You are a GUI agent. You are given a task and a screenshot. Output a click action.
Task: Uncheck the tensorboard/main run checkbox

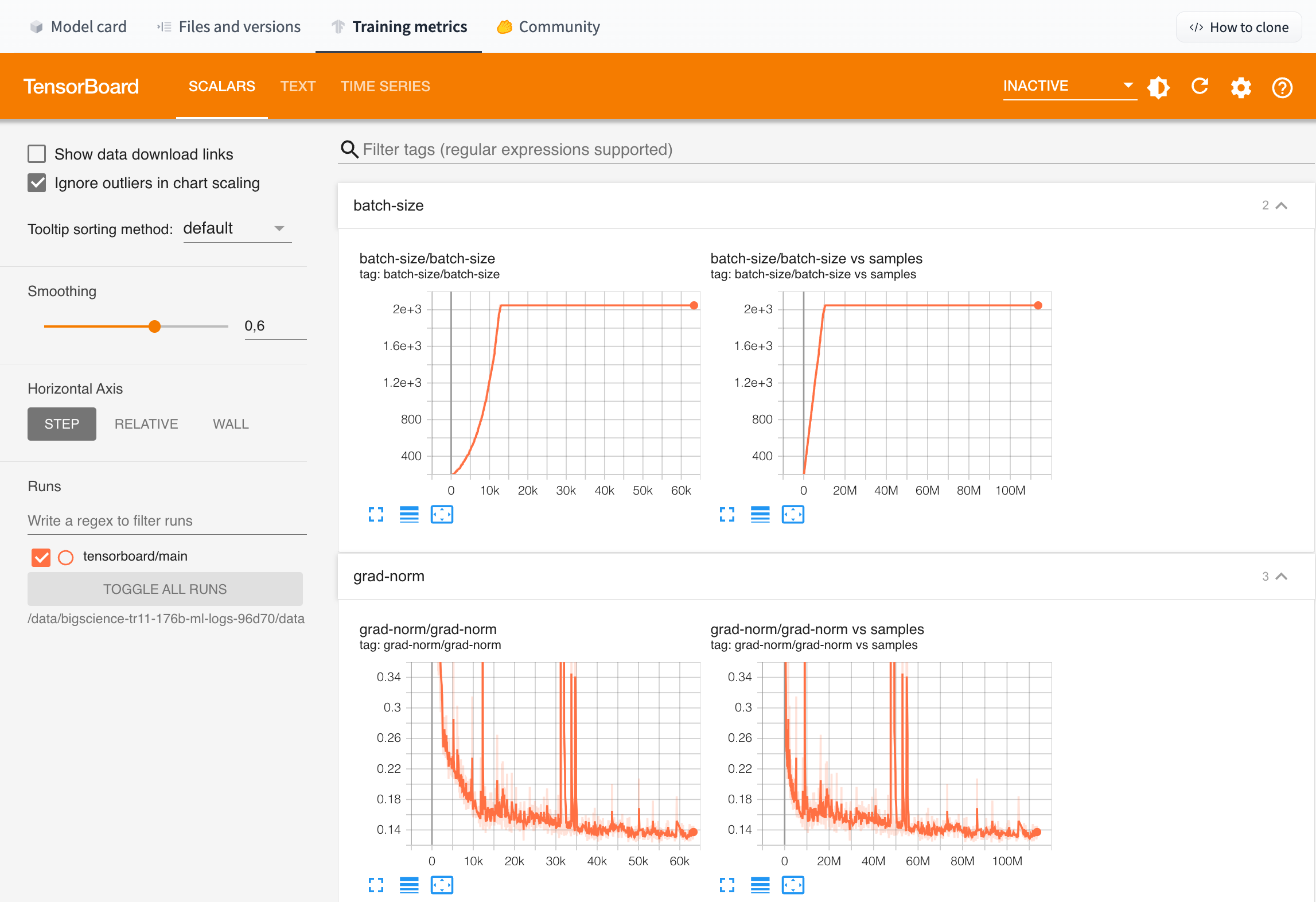tap(41, 557)
